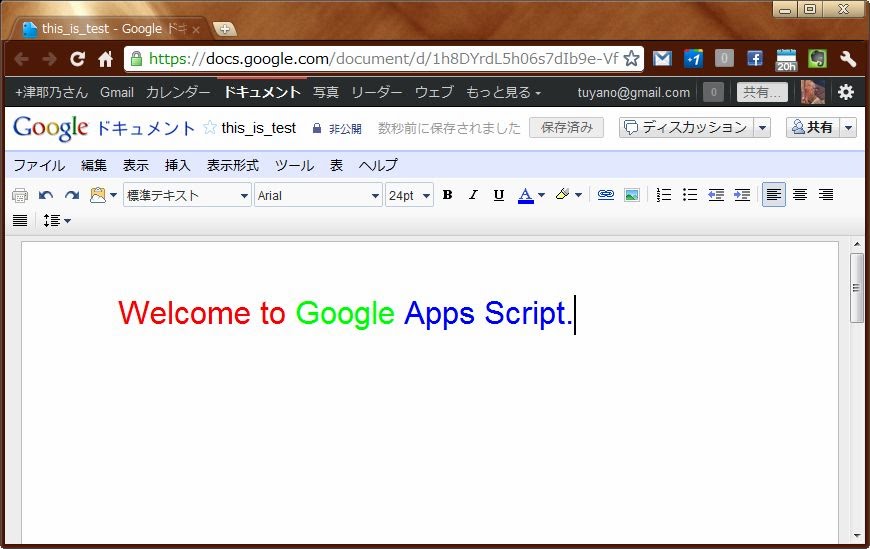Viewport: 870px width, 549px height.
Task: Click the print icon in toolbar
Action: click(x=20, y=195)
